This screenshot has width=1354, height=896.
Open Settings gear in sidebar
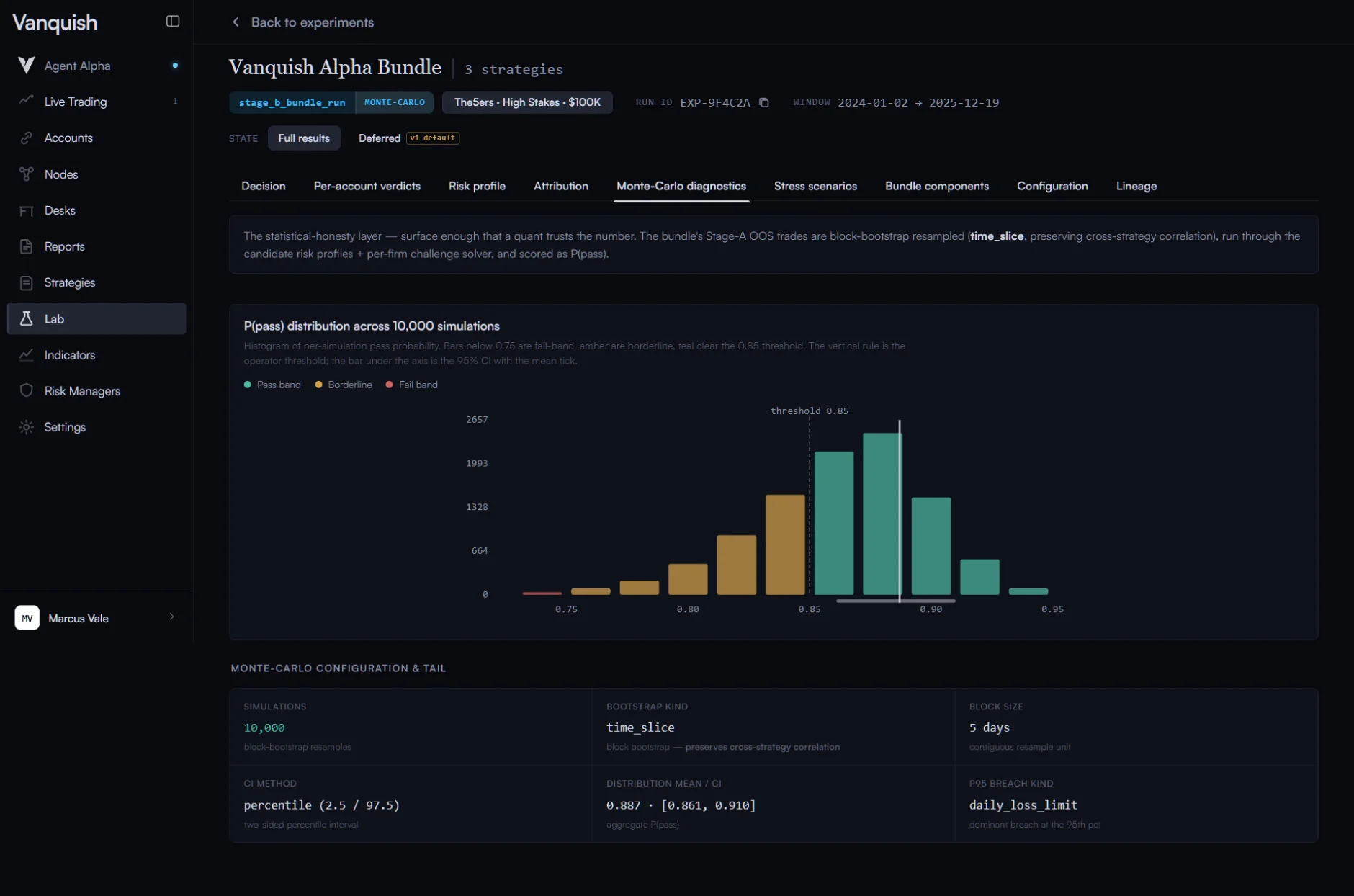27,427
